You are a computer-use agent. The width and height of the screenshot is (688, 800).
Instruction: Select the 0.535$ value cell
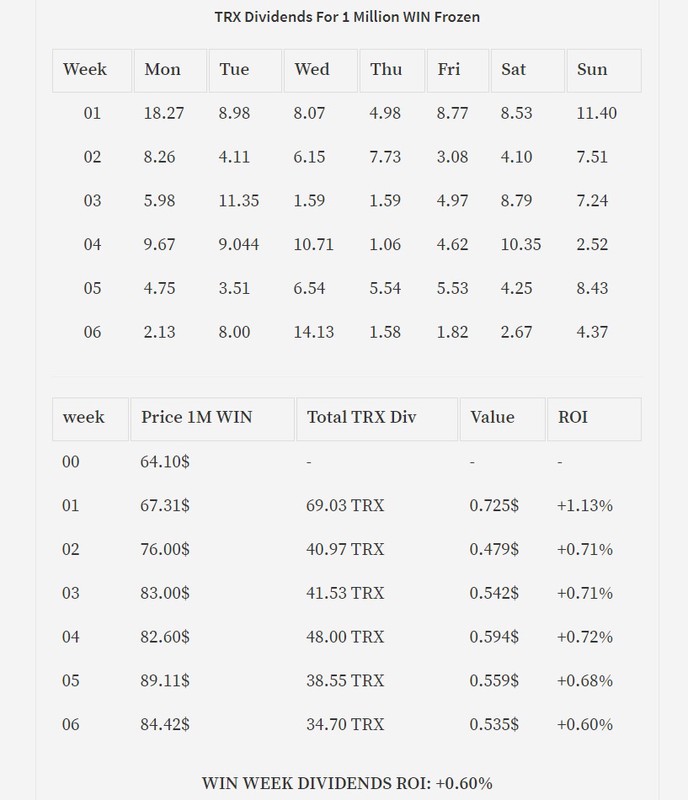tap(494, 724)
